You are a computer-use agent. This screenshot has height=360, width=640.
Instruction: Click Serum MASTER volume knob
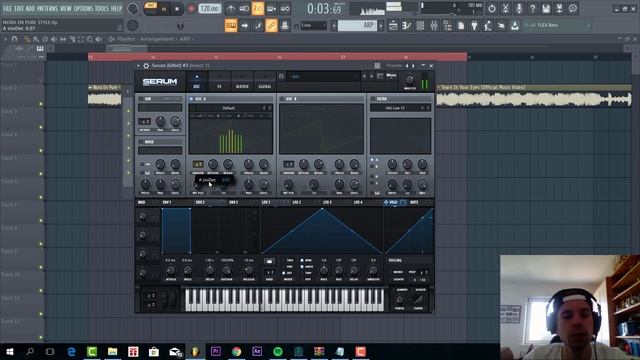tap(410, 80)
